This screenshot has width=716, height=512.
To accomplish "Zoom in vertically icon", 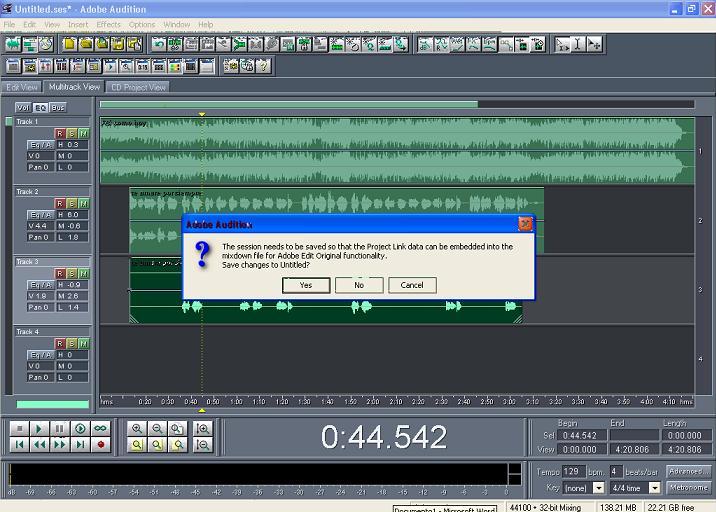I will tap(203, 428).
